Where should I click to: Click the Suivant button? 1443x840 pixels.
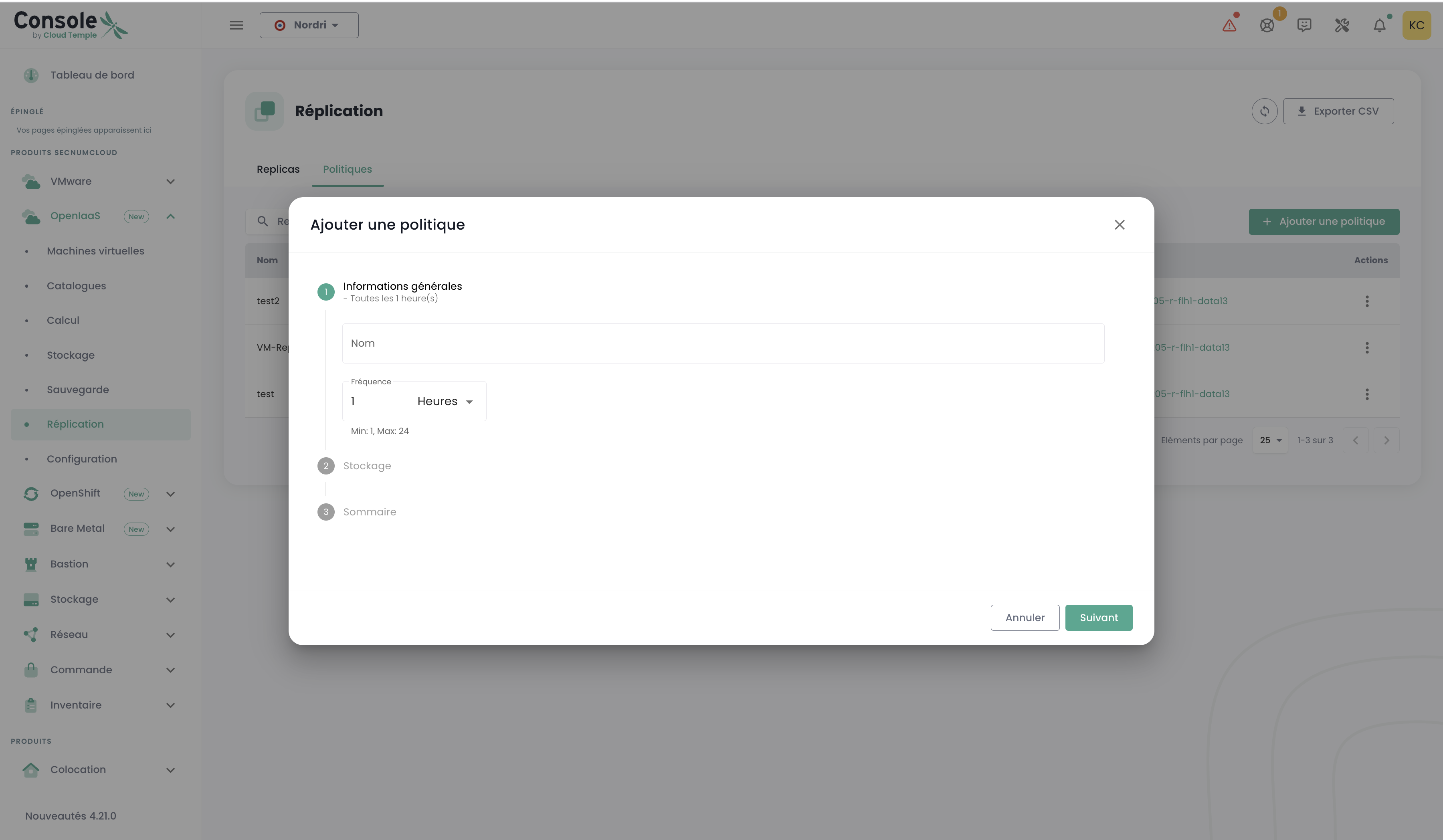coord(1098,617)
